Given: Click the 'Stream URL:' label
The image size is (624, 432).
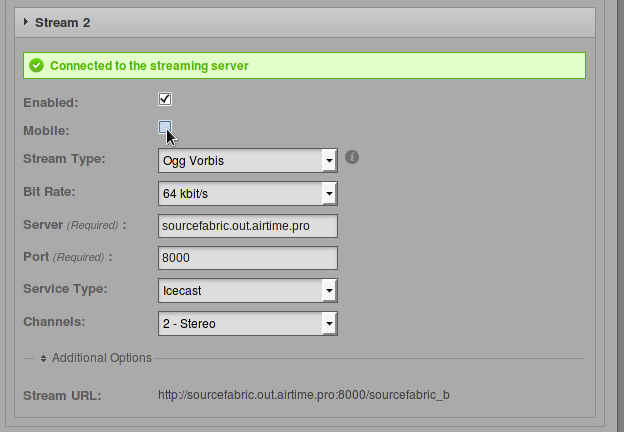Looking at the screenshot, I should click(62, 396).
